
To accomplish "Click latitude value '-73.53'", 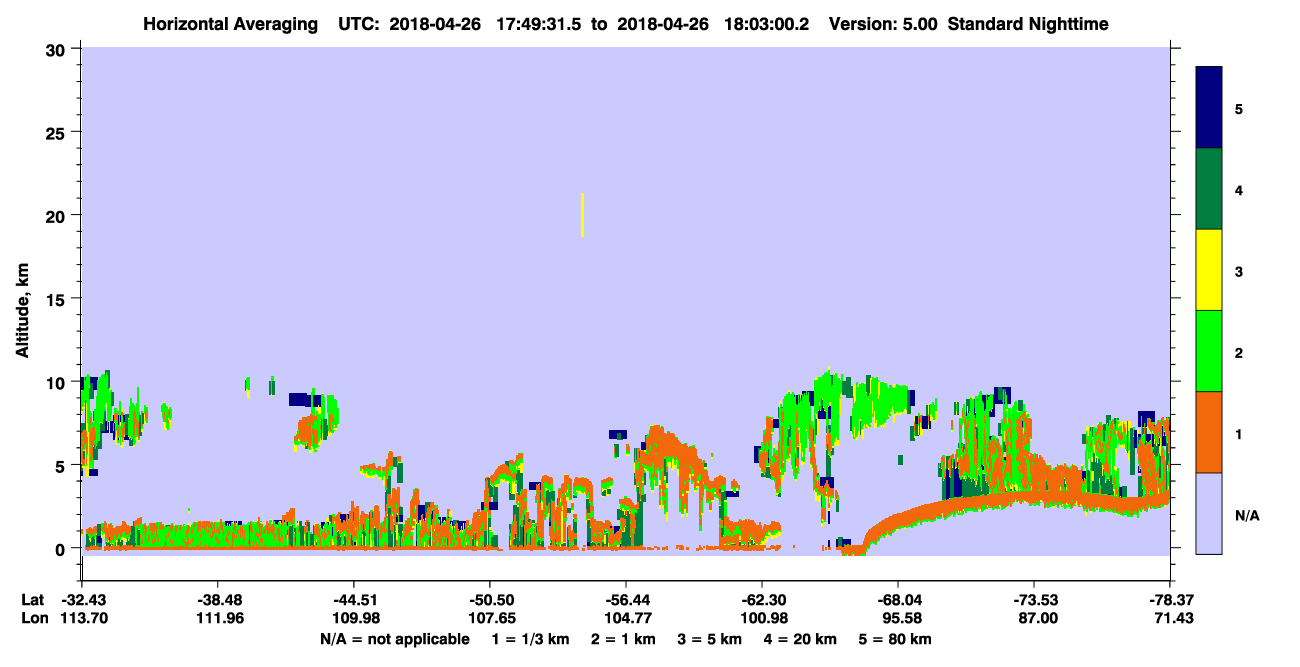I will tap(1033, 600).
